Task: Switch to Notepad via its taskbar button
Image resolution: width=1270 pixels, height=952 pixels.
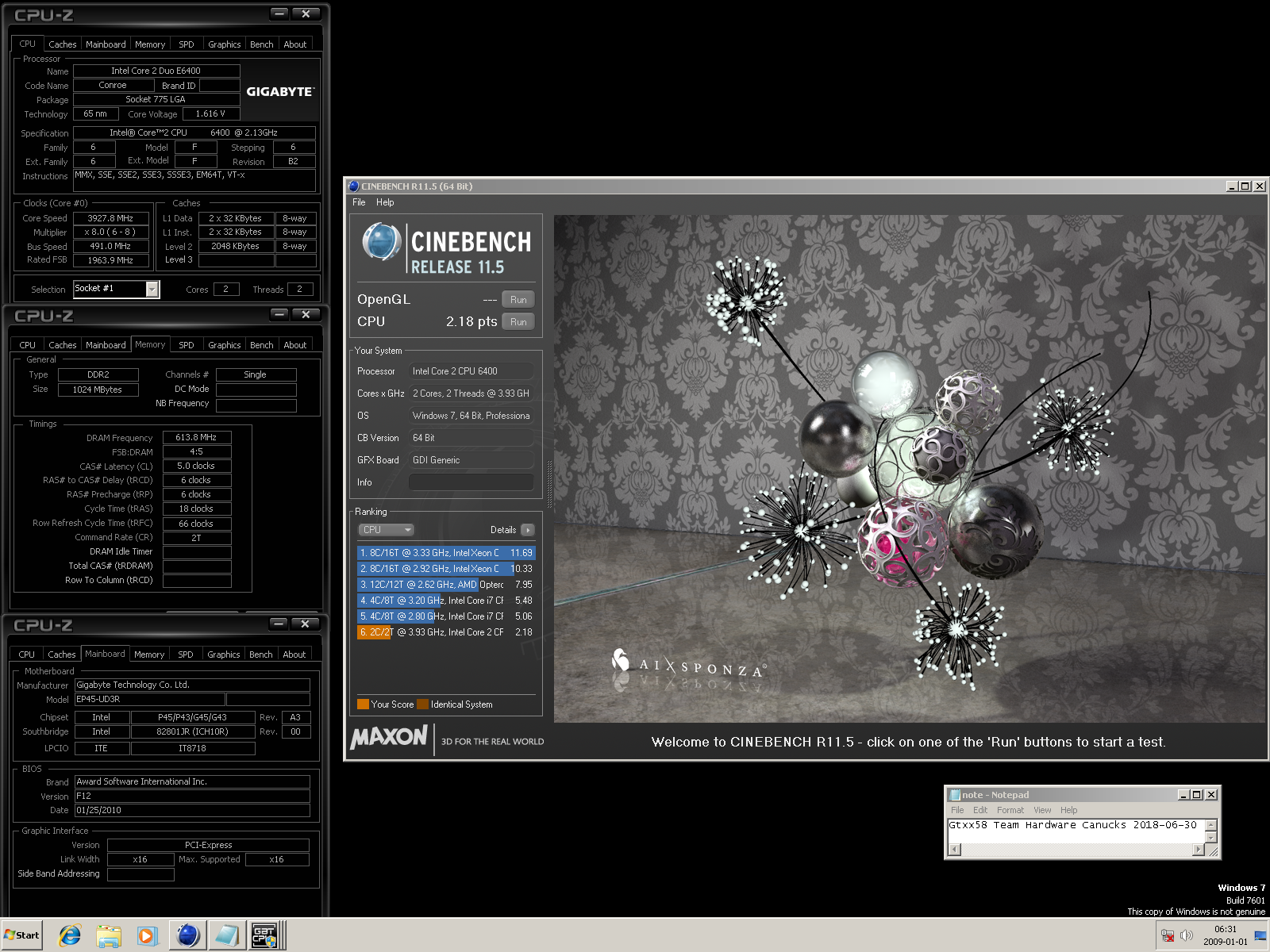Action: pos(227,936)
